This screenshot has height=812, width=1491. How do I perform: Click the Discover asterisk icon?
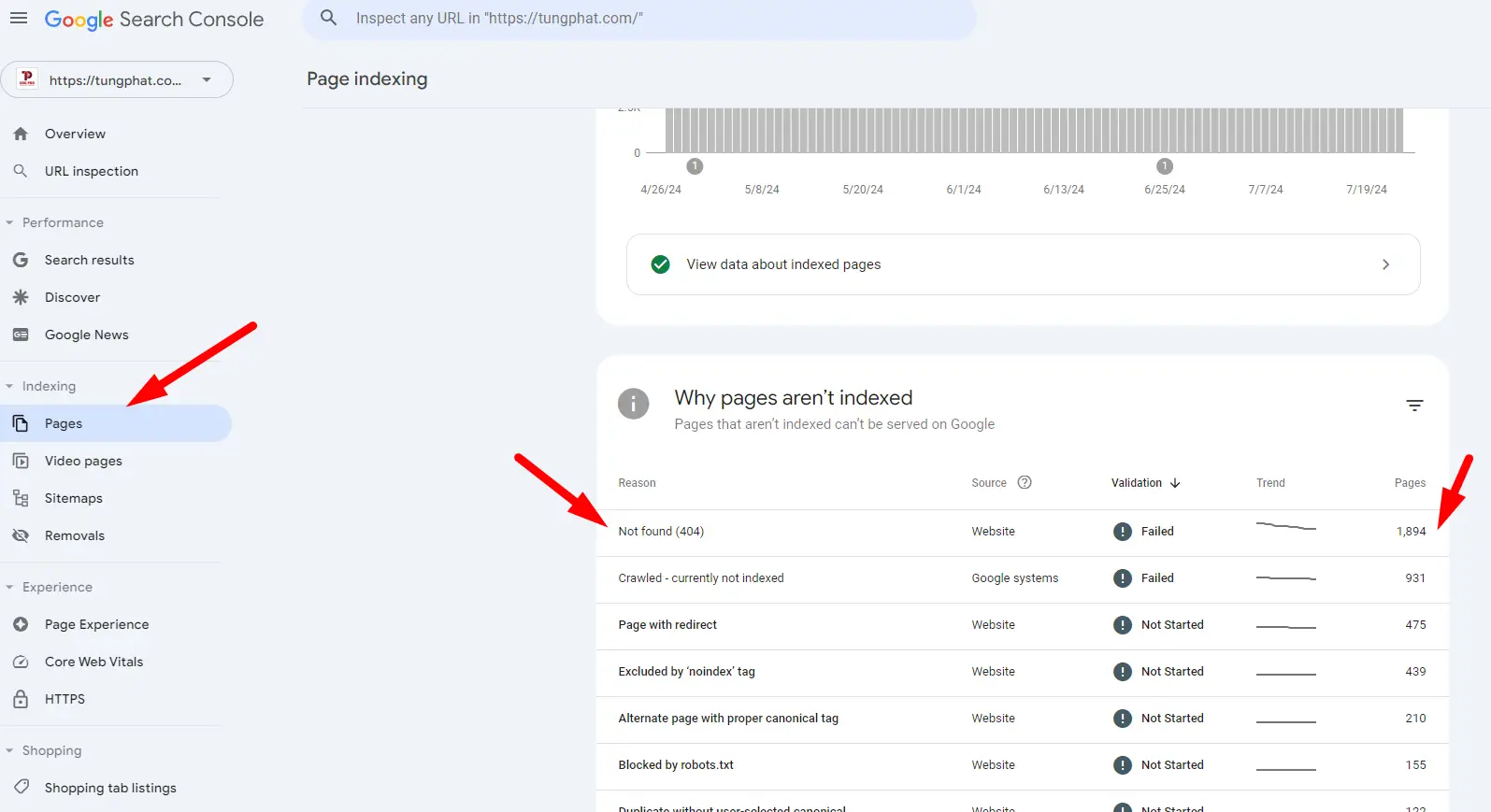[x=21, y=297]
